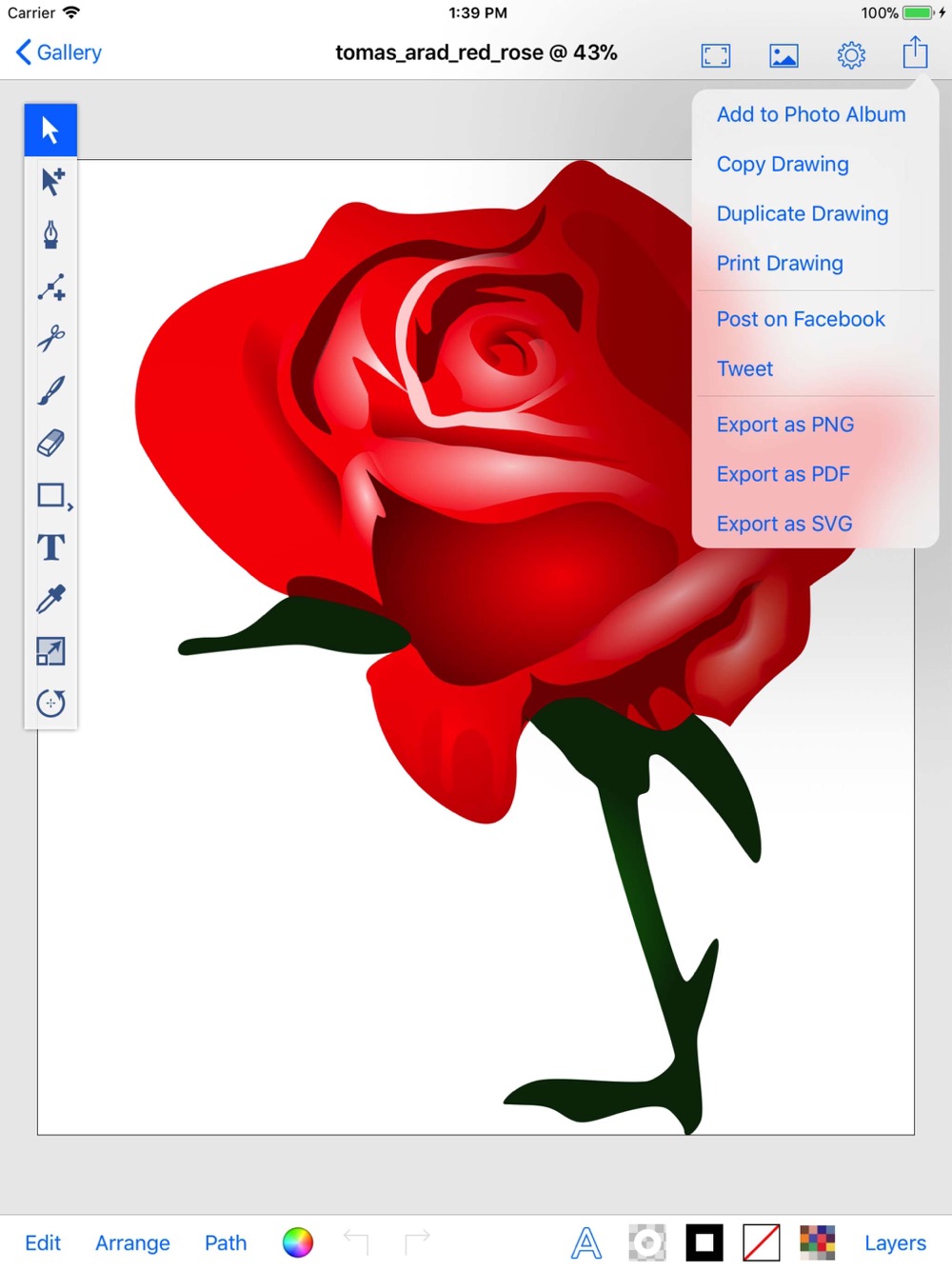Tap the no-fill red slash swatch
Screen dimensions: 952x1270
(x=762, y=1242)
